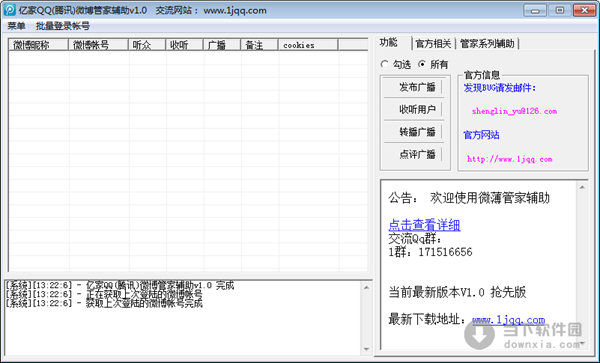Click the 1群：171516656 text
Viewport: 600px width, 363px height.
click(430, 252)
